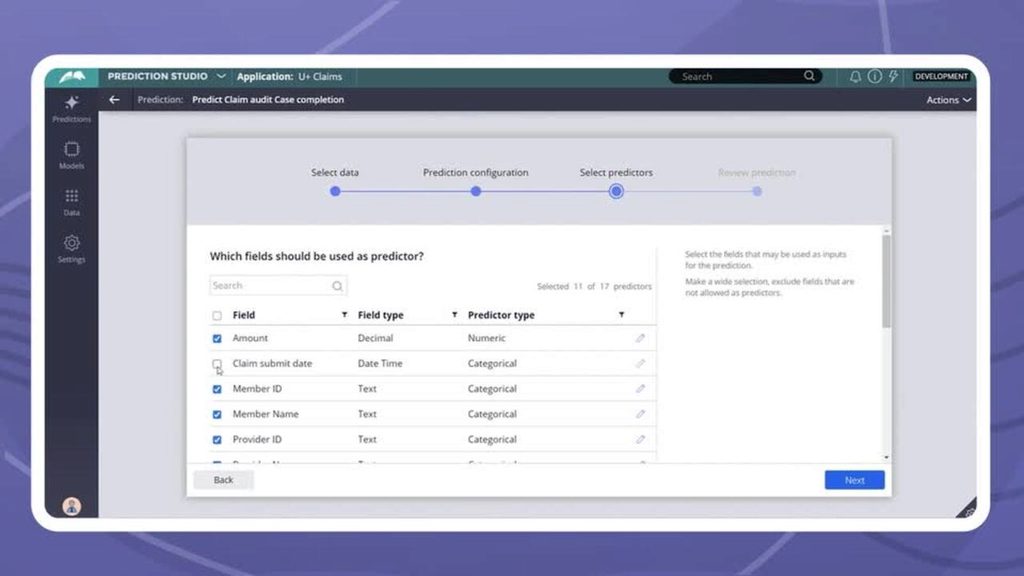Open the Prediction Studio dropdown chevron

pyautogui.click(x=221, y=76)
